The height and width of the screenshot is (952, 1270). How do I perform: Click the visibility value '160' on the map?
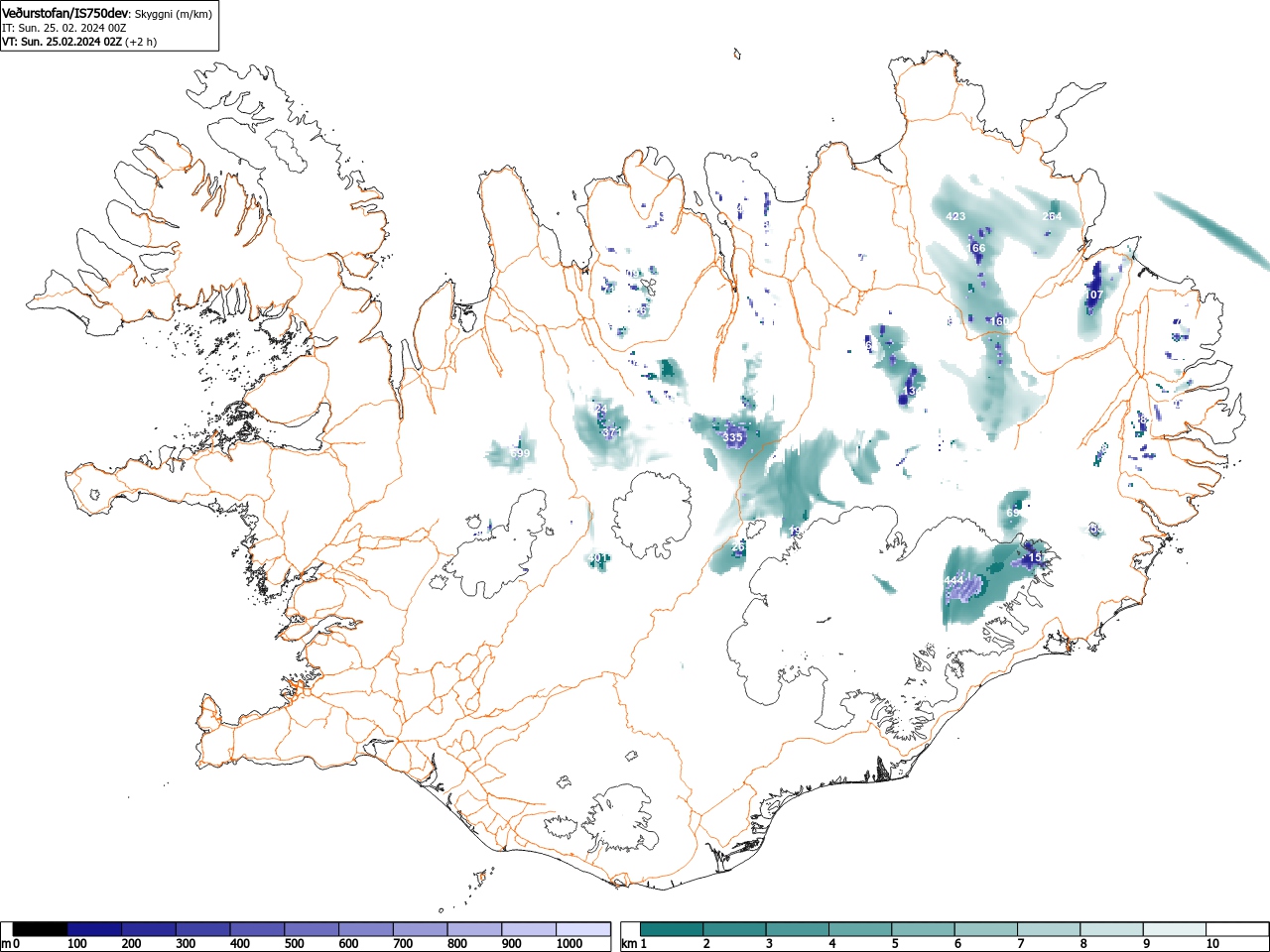tap(998, 321)
